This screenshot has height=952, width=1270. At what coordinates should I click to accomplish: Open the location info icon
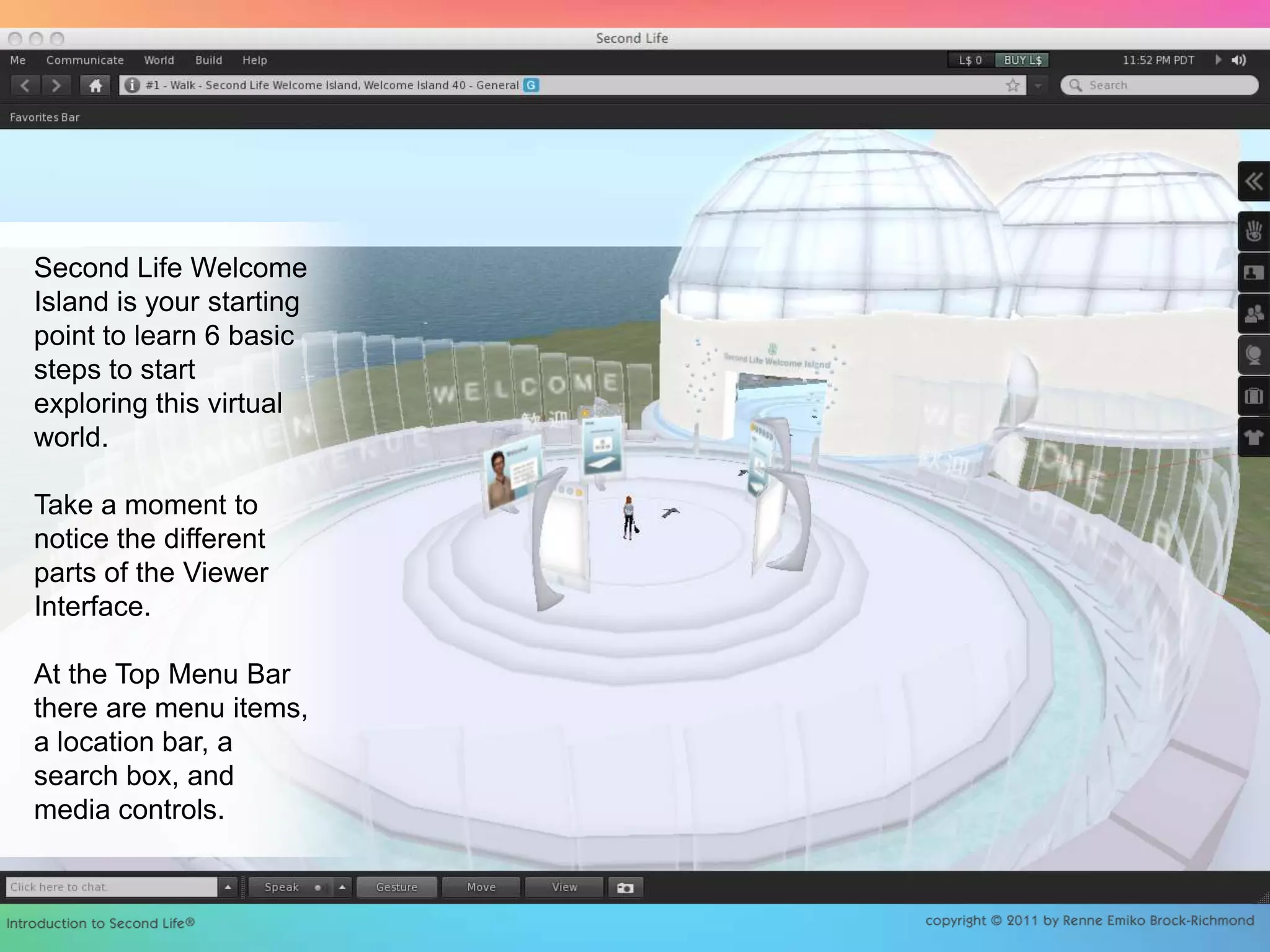(x=131, y=85)
